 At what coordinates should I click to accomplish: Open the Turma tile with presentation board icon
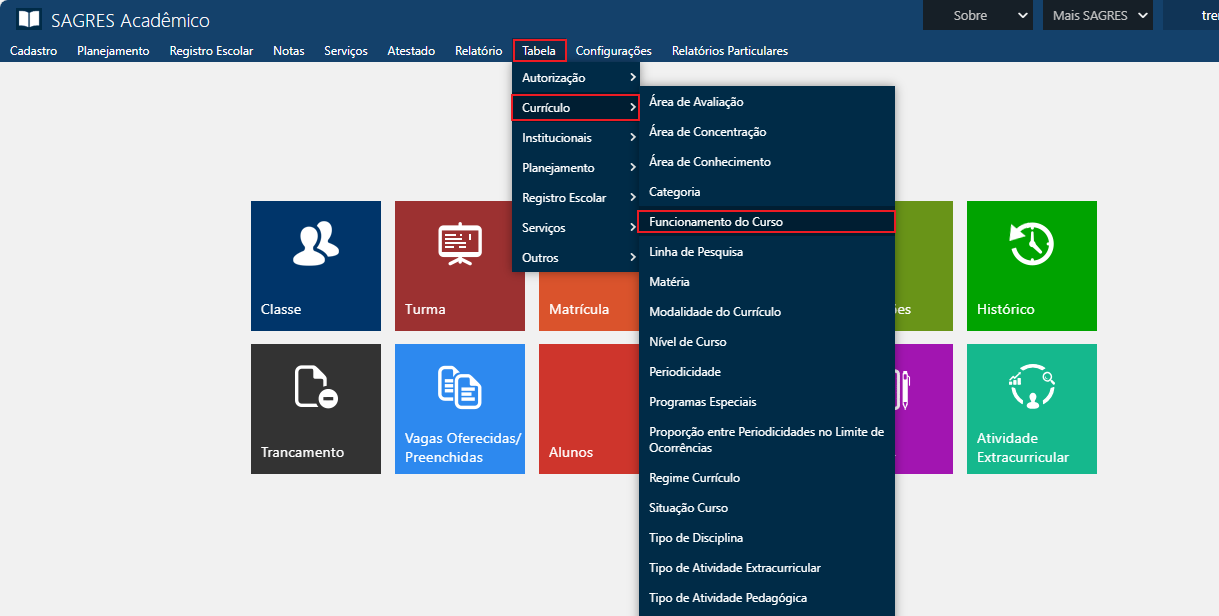click(459, 265)
